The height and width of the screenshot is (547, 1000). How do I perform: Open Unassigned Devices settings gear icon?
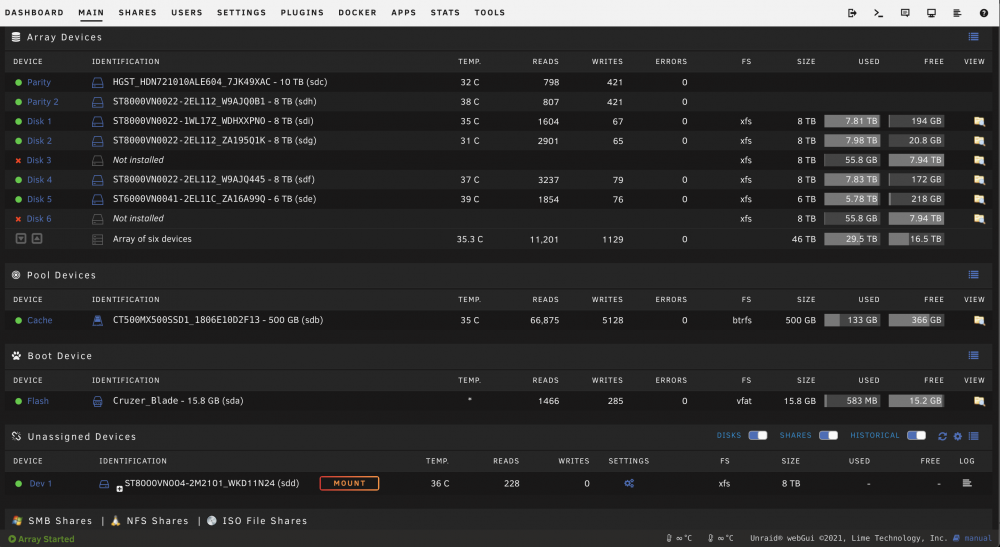[957, 436]
